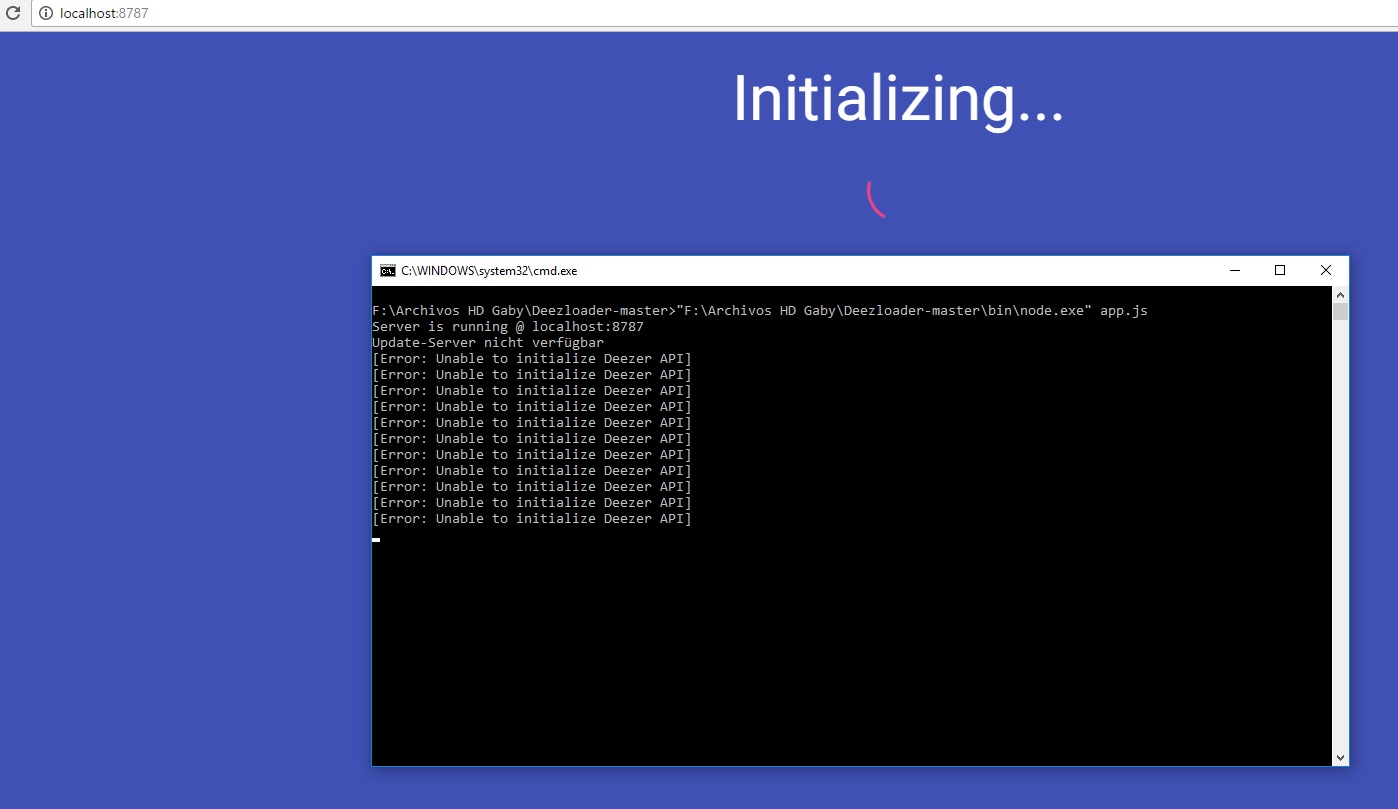Minimize the cmd.exe console window
This screenshot has height=809, width=1398.
tap(1234, 270)
